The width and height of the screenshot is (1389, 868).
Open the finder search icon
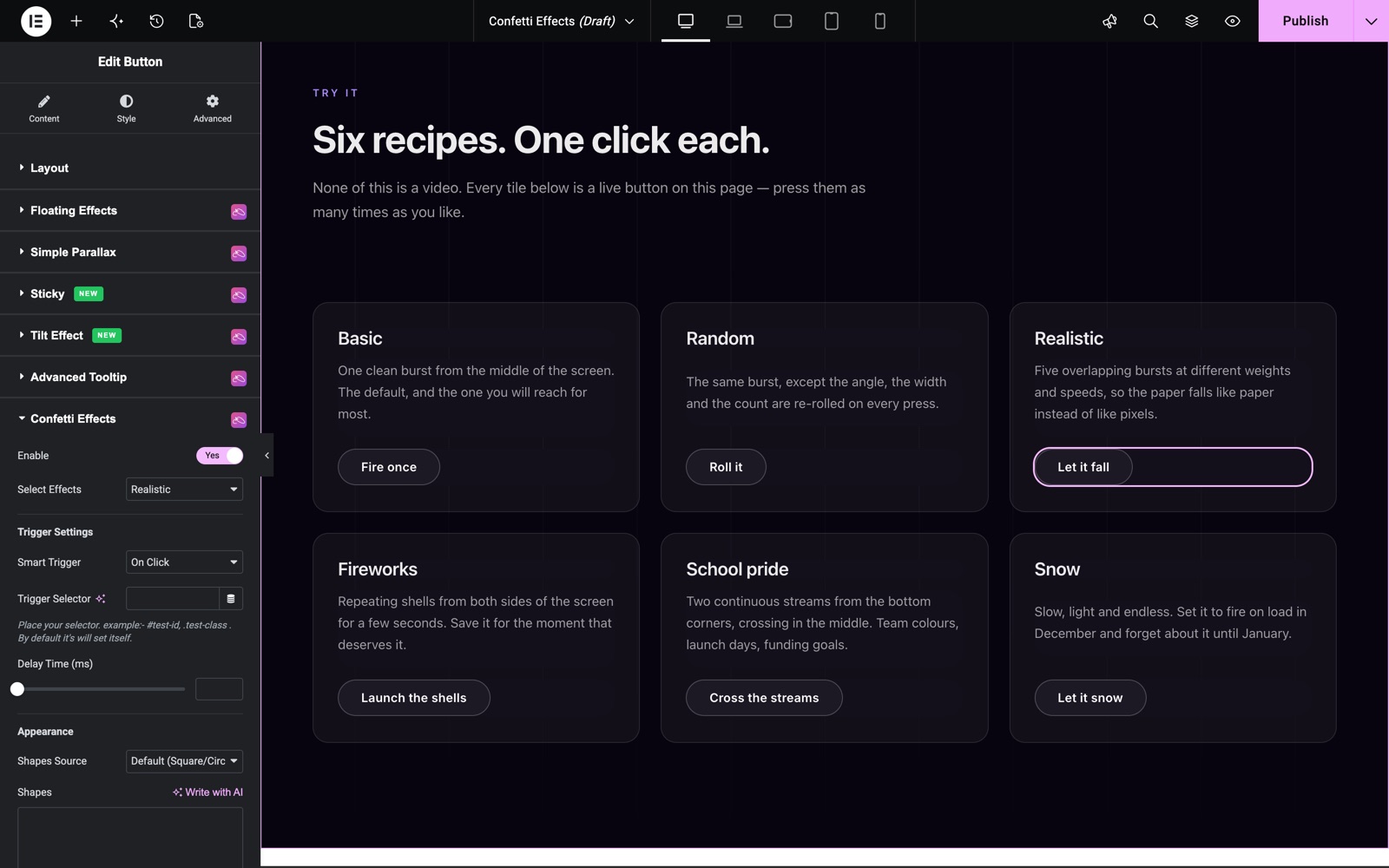tap(1150, 21)
